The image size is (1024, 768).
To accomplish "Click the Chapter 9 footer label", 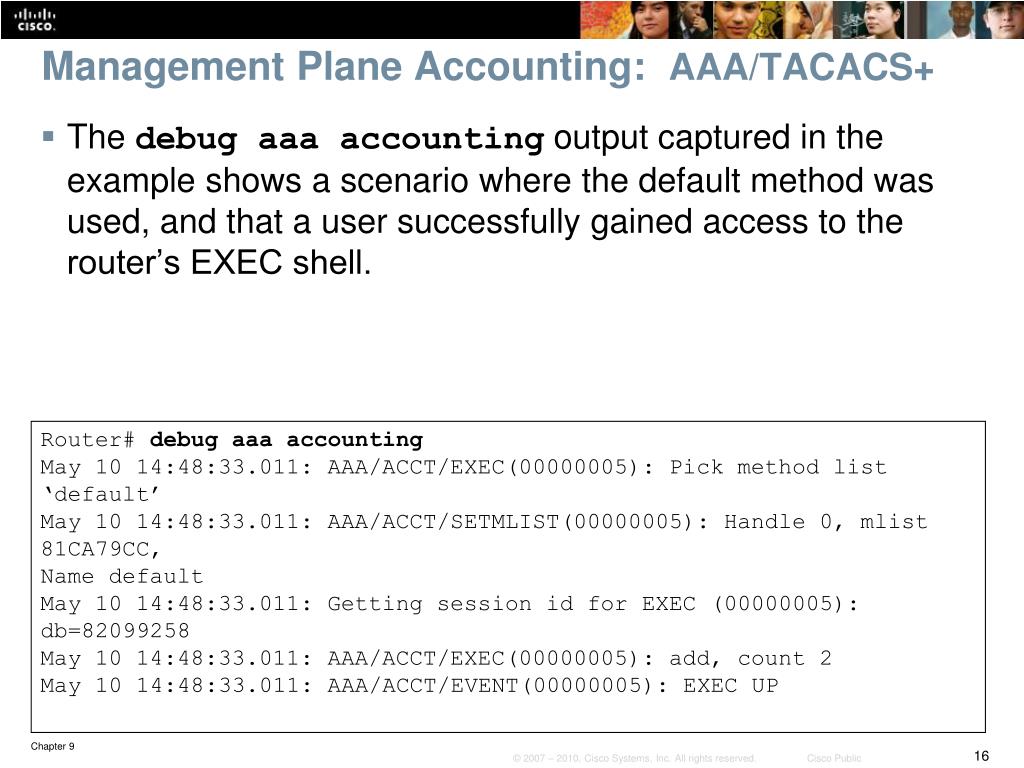I will tap(52, 746).
